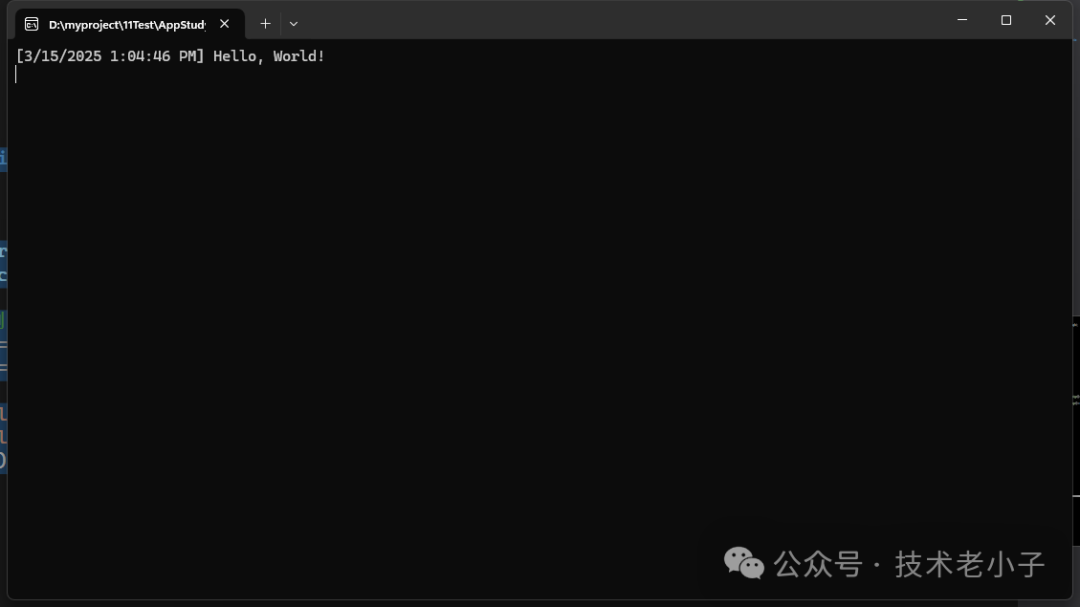Screen dimensions: 1080x607
Task: Click the background editor strip at the left edge
Action: [3, 310]
